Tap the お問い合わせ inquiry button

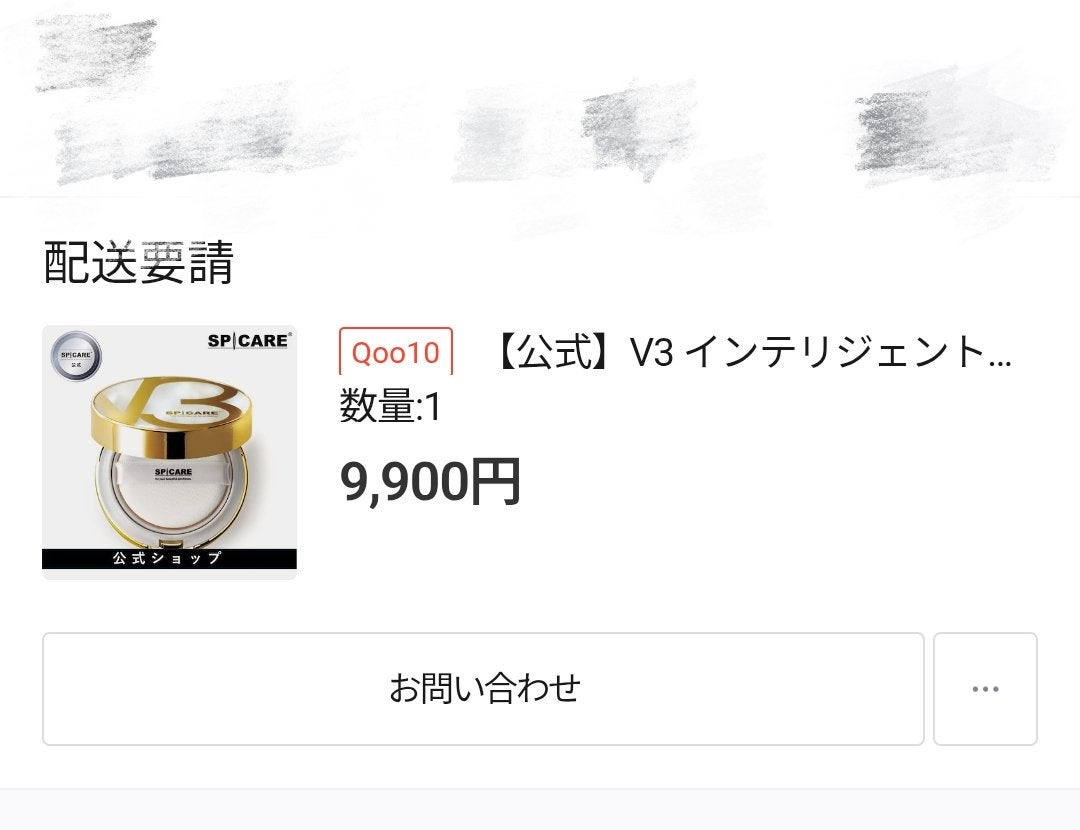483,689
